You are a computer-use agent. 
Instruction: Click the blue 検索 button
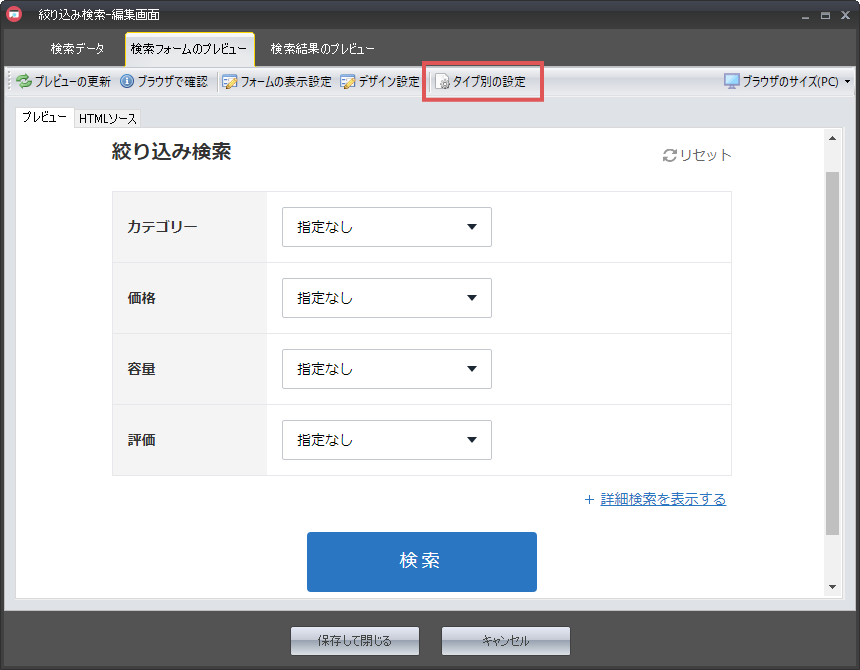(x=421, y=561)
